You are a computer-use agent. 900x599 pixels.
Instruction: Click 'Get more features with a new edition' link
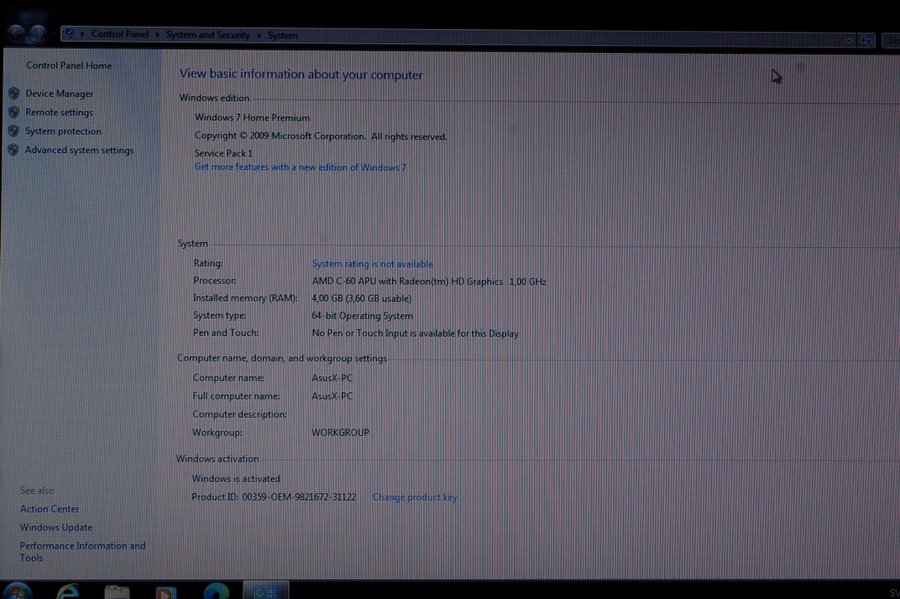pyautogui.click(x=300, y=167)
